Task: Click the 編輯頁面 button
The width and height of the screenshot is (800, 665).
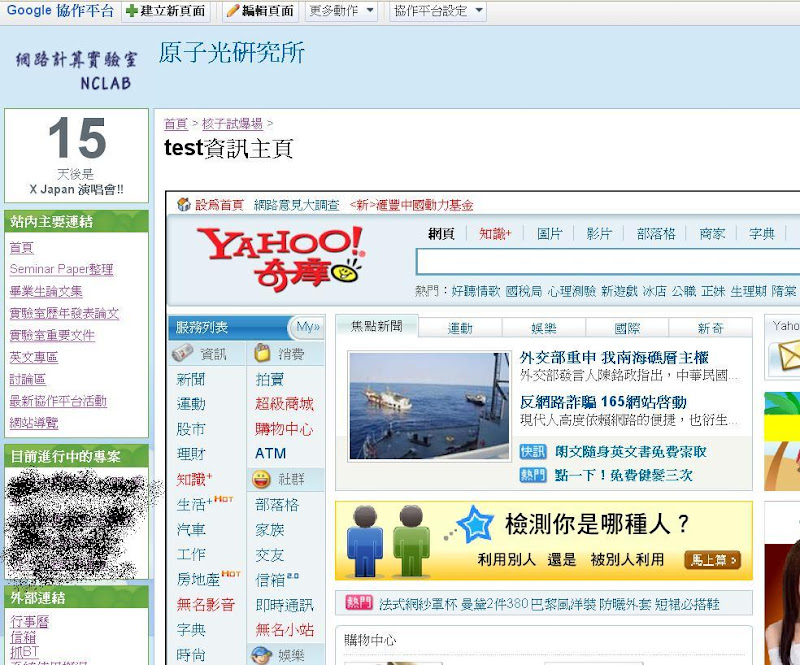Action: pos(261,11)
